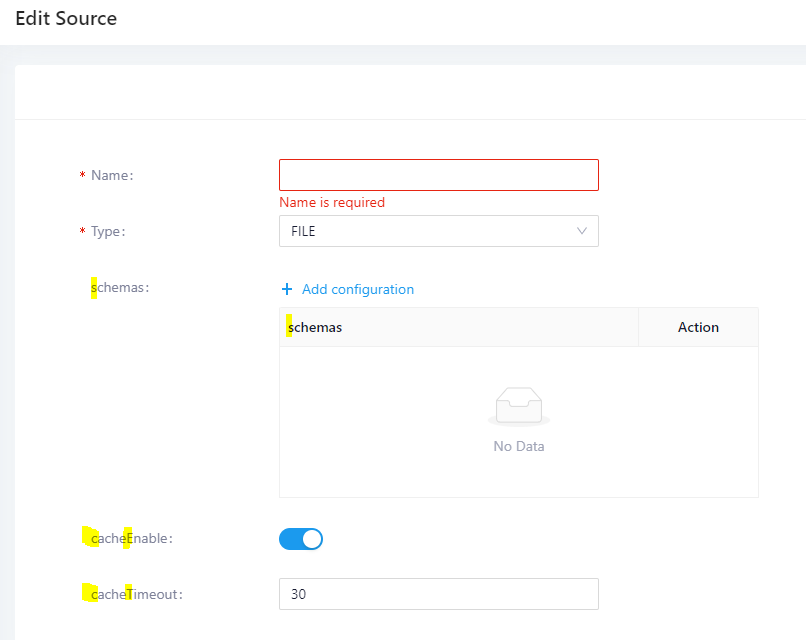Click inside the empty Name field
806x640 pixels.
point(438,174)
